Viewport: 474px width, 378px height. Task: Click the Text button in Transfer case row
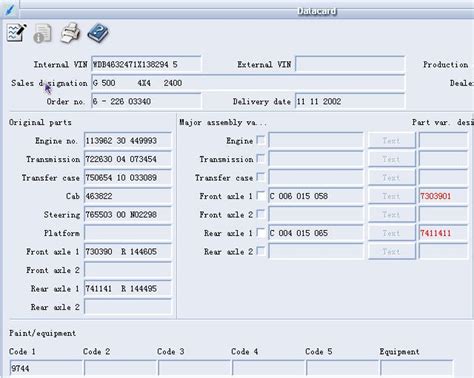[x=392, y=178]
